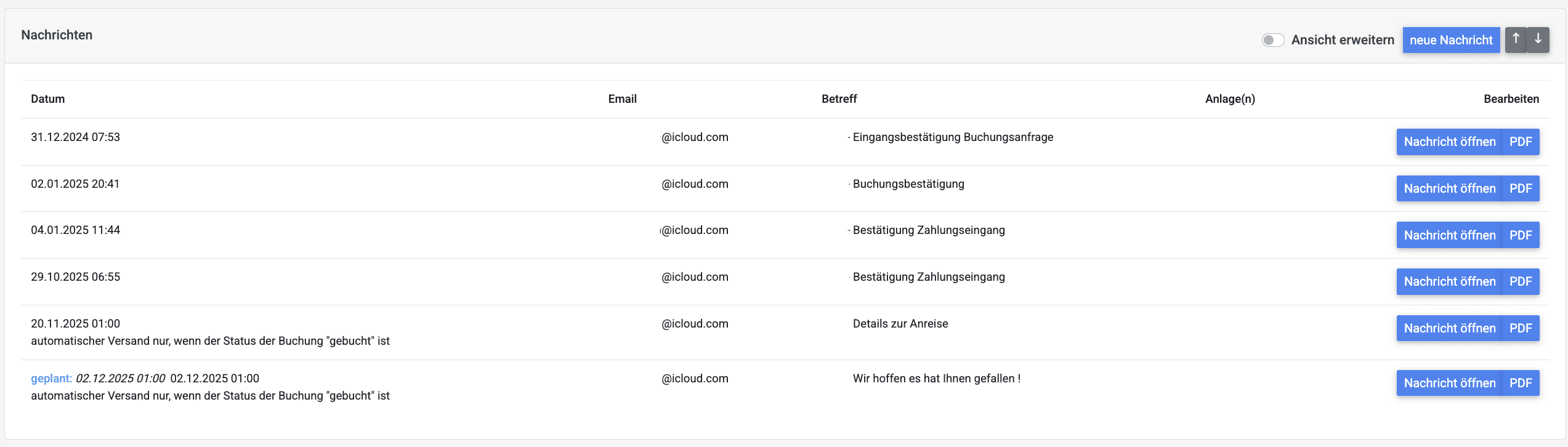Click the up arrow sort icon

(x=1516, y=39)
